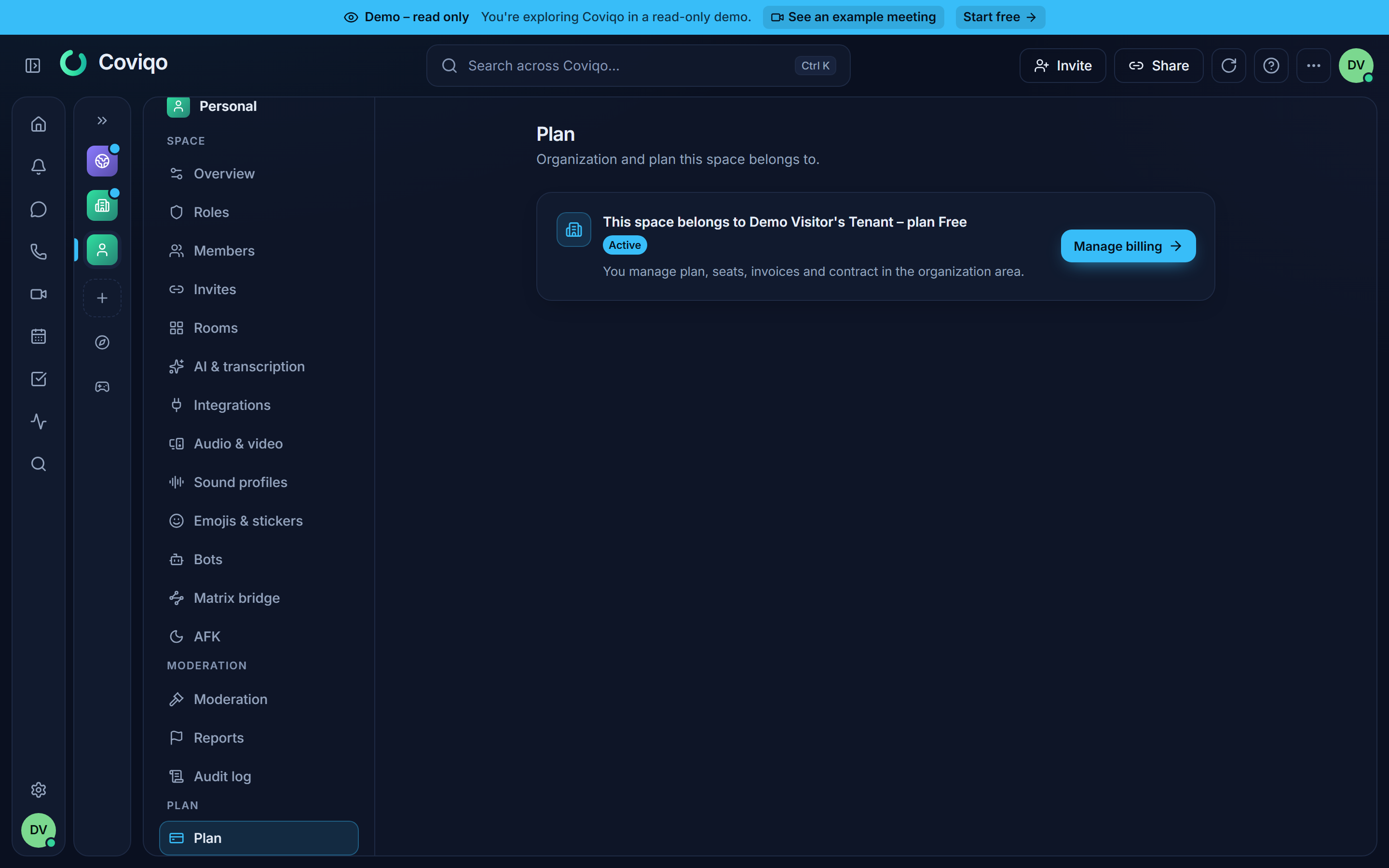Open the more options ellipsis menu
Viewport: 1389px width, 868px height.
(1313, 66)
